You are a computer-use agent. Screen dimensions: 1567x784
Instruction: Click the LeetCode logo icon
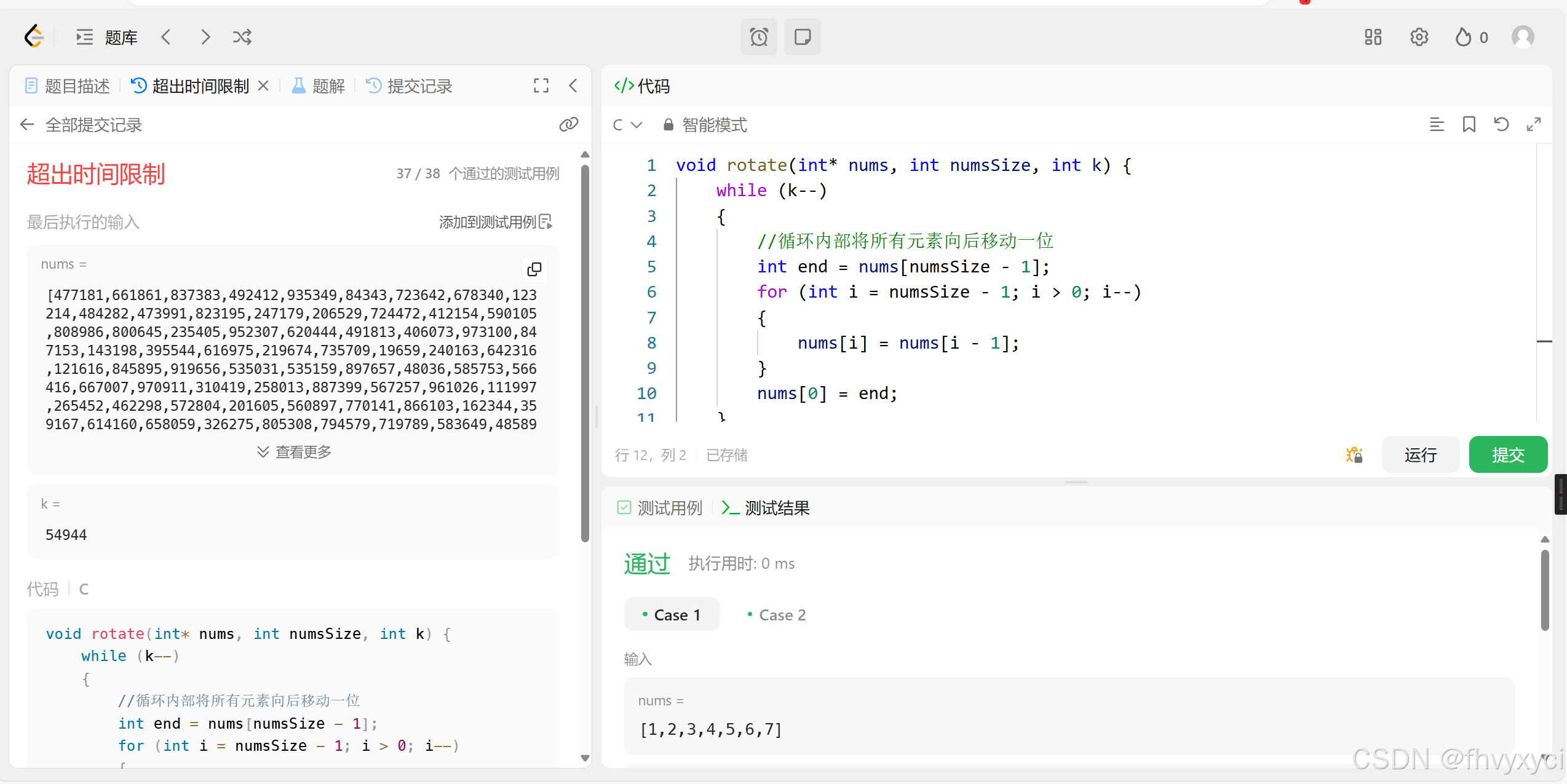(34, 37)
